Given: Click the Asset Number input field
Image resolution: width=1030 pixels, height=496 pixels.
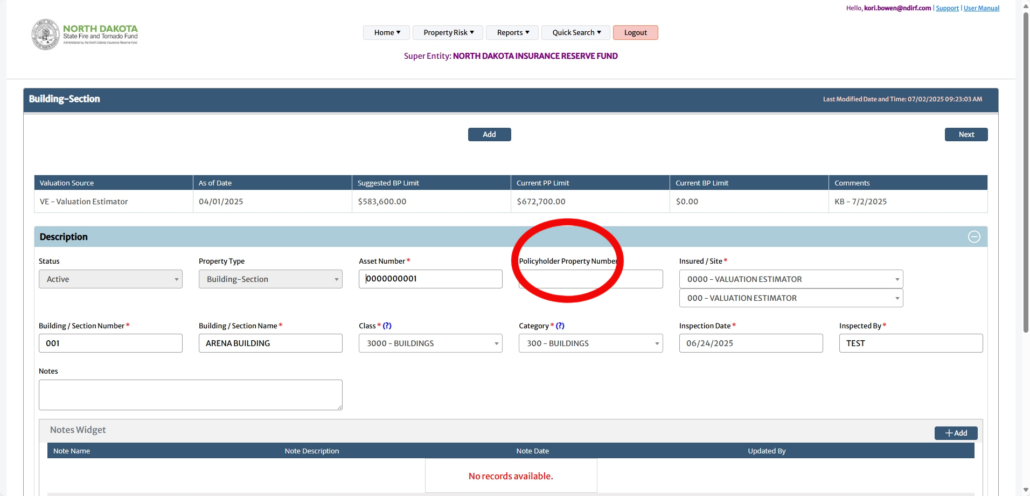Looking at the screenshot, I should [430, 279].
